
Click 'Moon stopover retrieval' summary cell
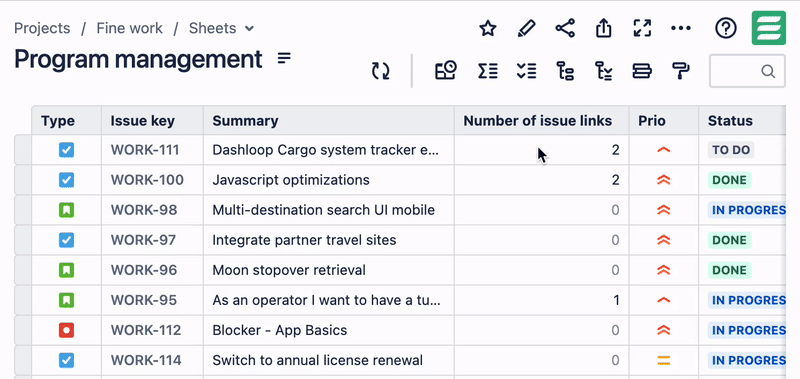[x=329, y=270]
